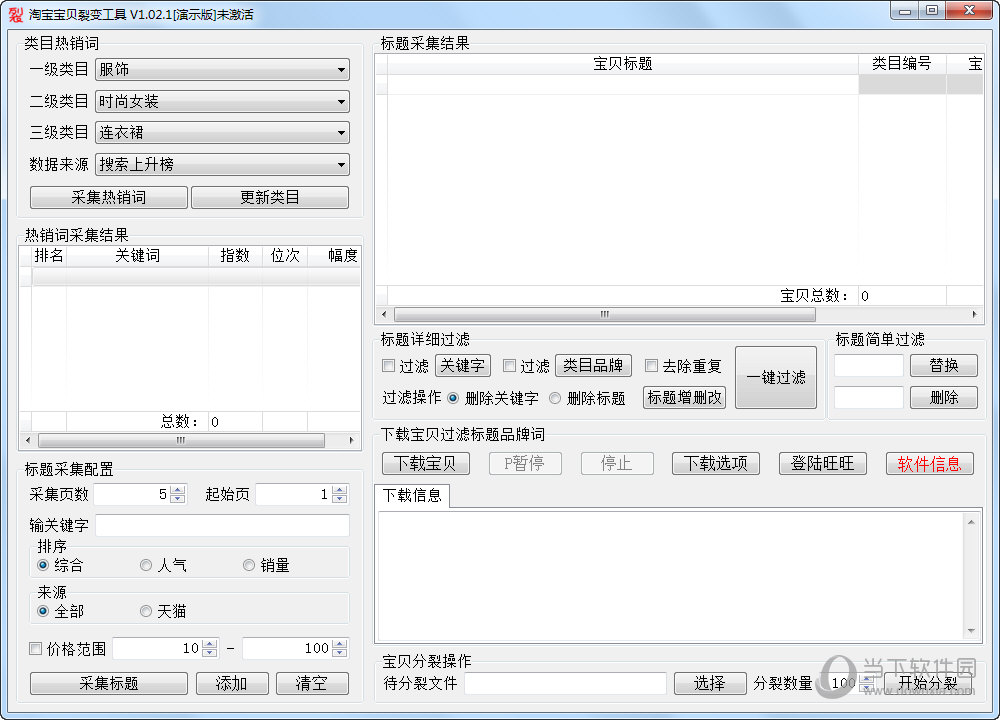1000x720 pixels.
Task: Click the 一键过滤 button
Action: pyautogui.click(x=776, y=378)
